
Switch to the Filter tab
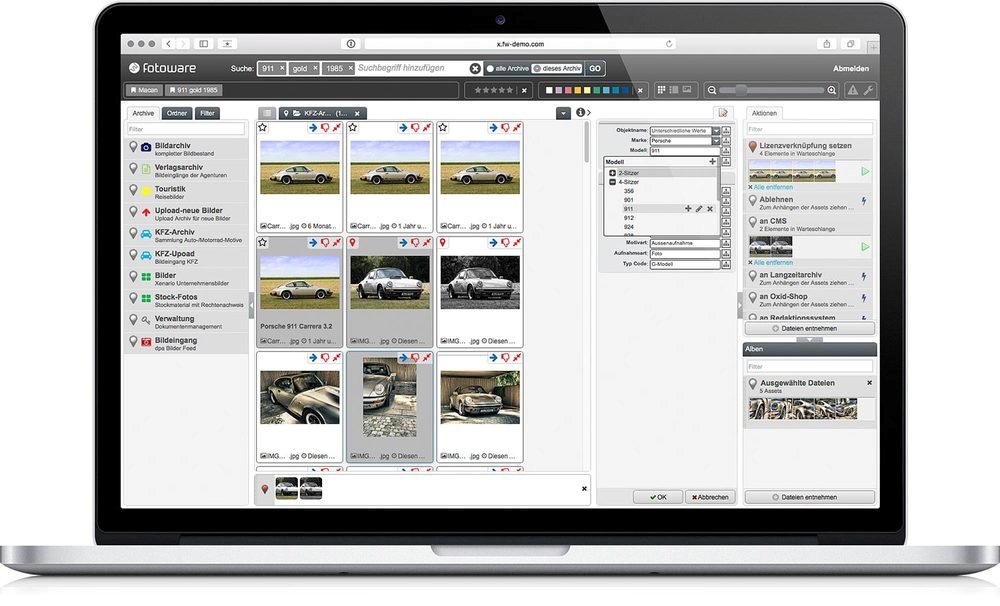tap(207, 114)
